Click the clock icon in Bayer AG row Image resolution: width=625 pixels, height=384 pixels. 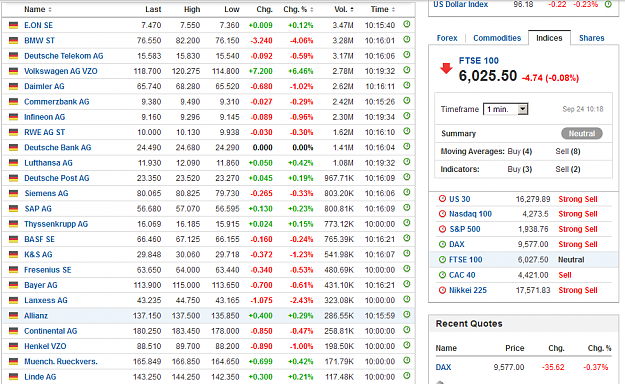[x=407, y=284]
